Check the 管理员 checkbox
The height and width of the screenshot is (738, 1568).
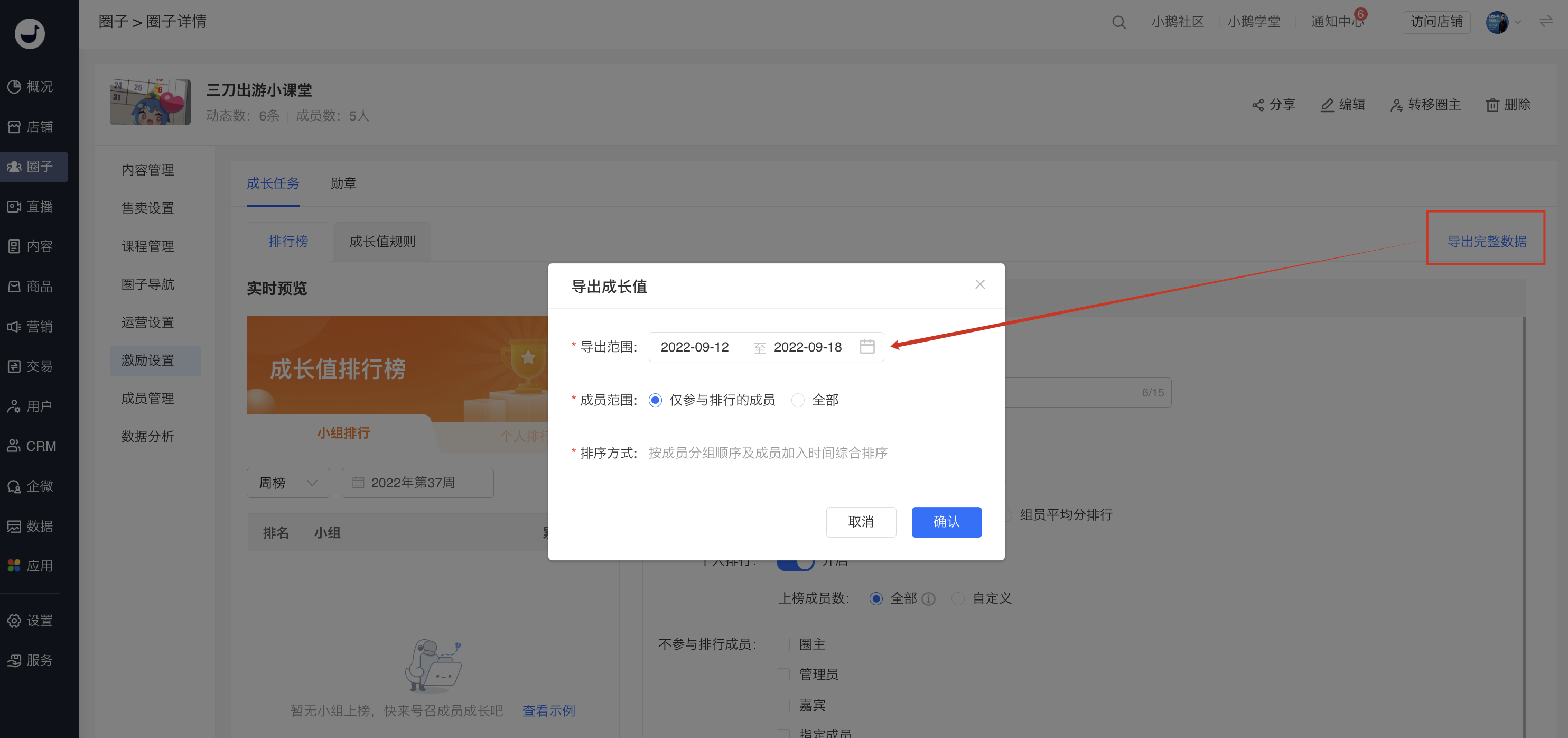(x=783, y=674)
